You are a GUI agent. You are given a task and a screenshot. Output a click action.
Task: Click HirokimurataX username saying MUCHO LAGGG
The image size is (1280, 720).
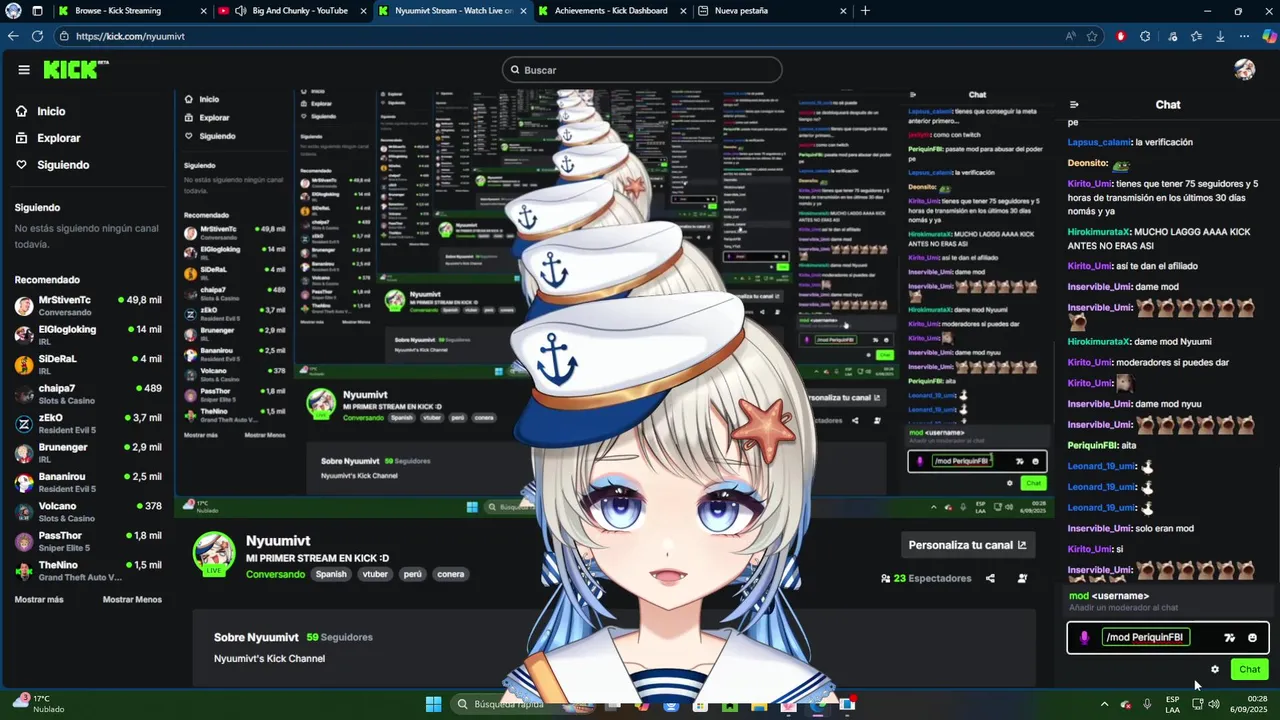point(1098,231)
